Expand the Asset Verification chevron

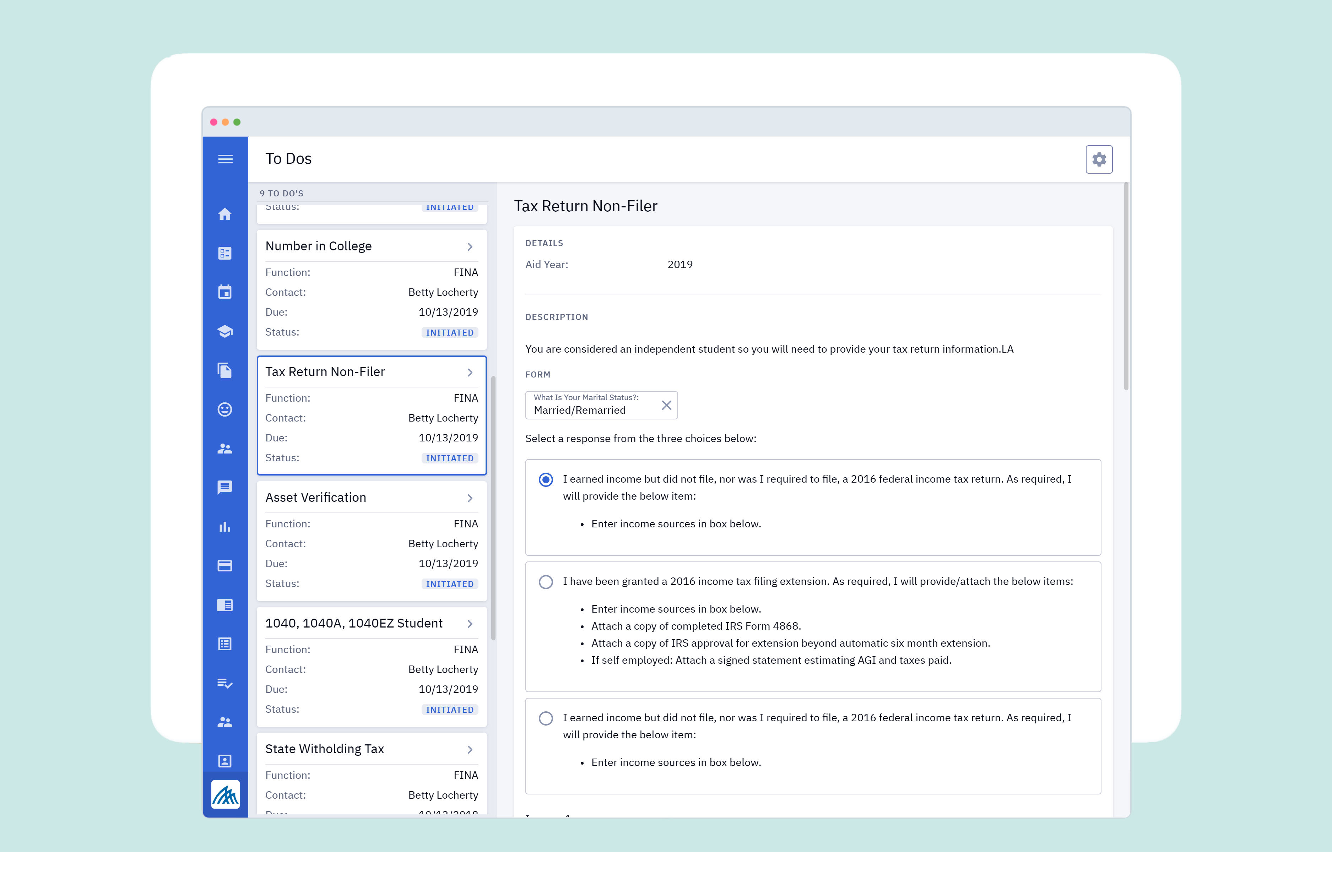click(470, 498)
